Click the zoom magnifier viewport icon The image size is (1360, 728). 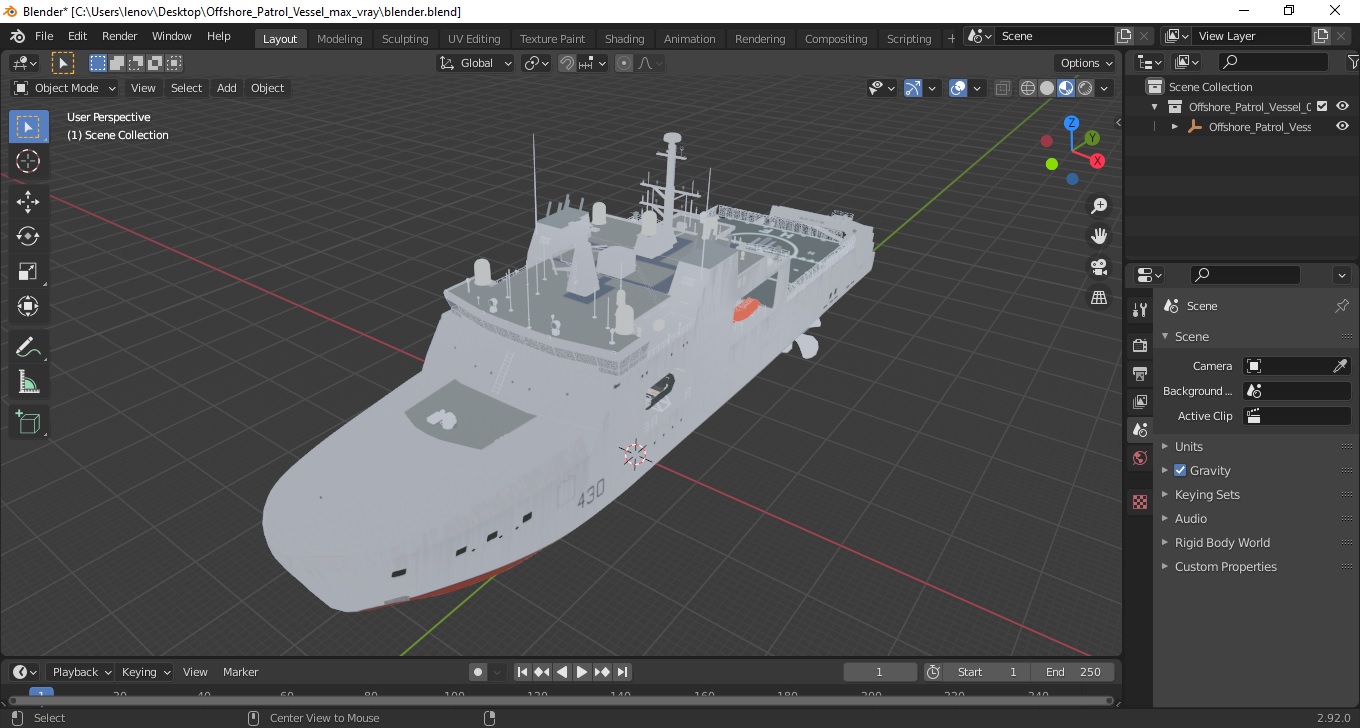coord(1099,206)
